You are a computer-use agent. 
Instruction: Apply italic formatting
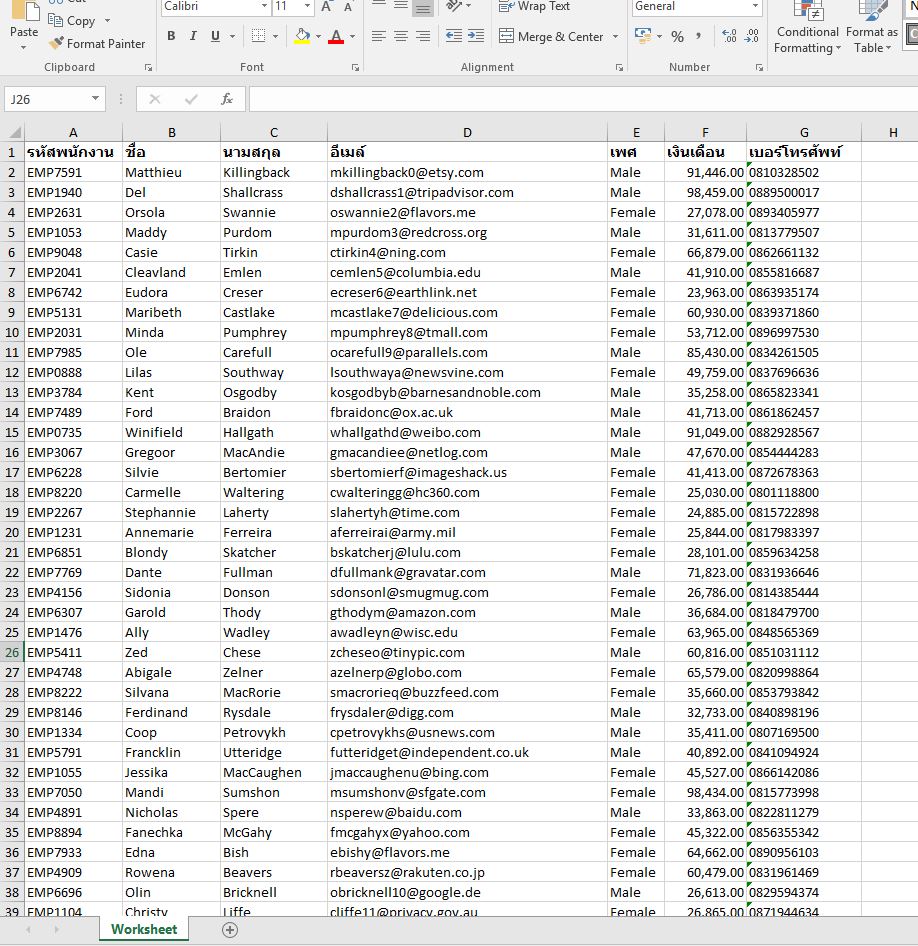tap(193, 36)
